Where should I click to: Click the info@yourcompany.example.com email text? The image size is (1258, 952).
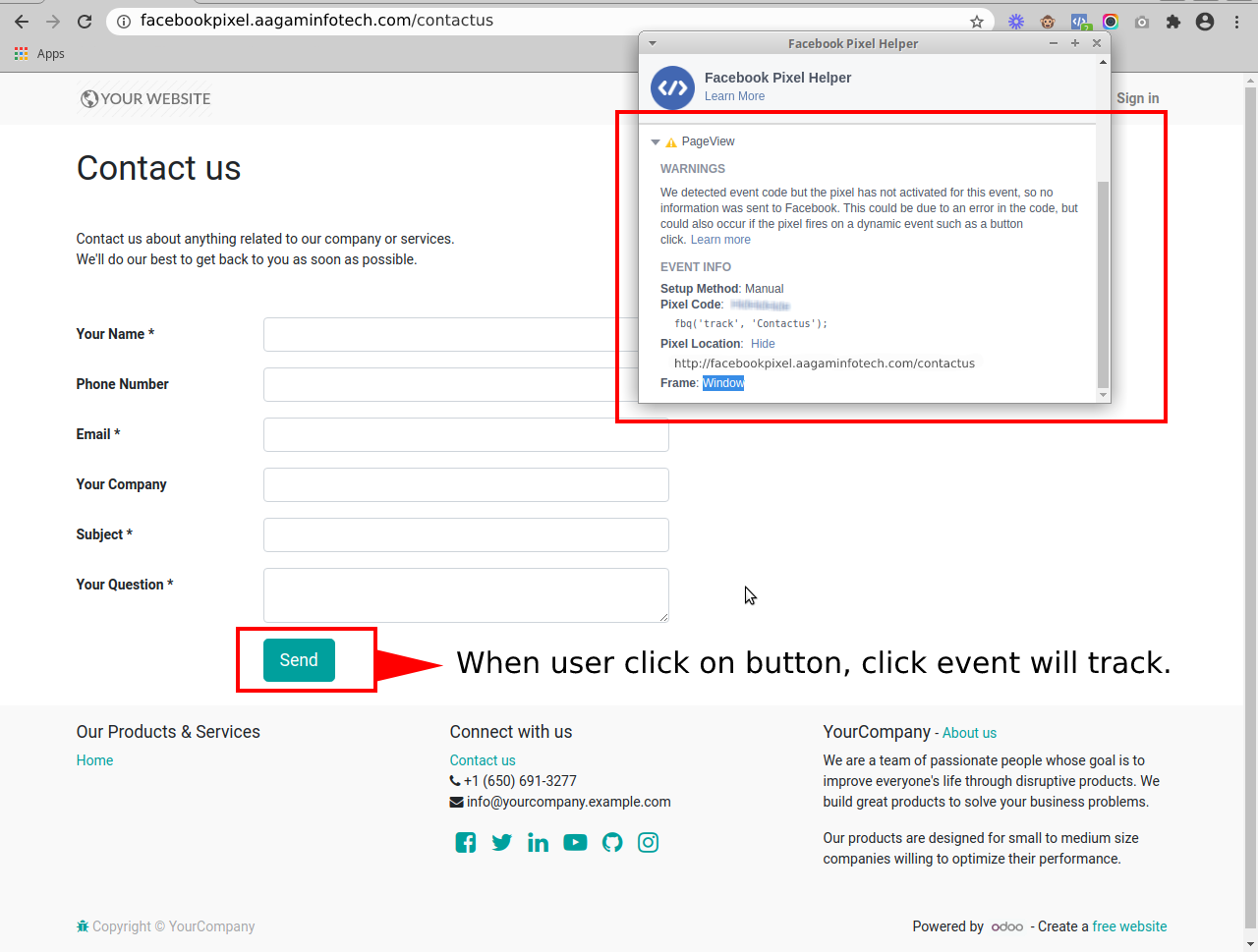(569, 802)
